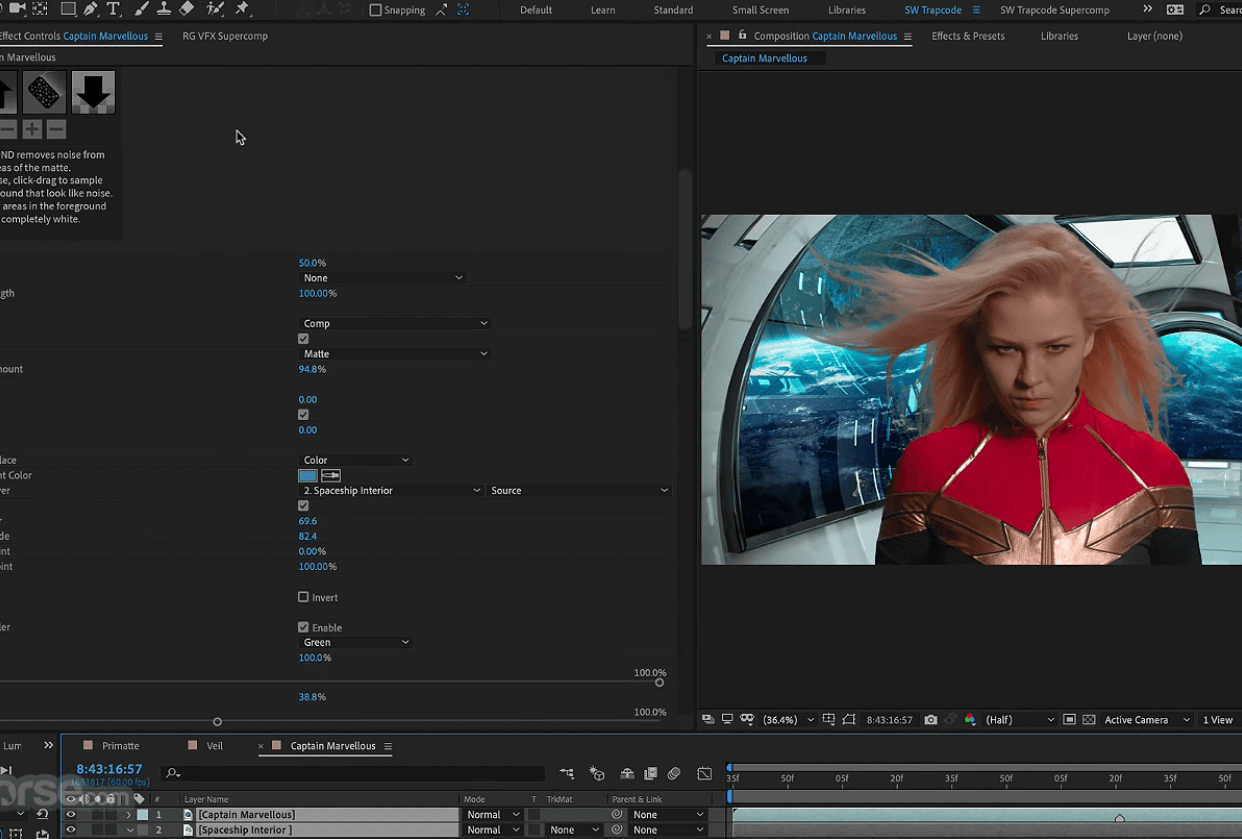The image size is (1242, 839).
Task: Open the Matte view dropdown
Action: click(x=395, y=354)
